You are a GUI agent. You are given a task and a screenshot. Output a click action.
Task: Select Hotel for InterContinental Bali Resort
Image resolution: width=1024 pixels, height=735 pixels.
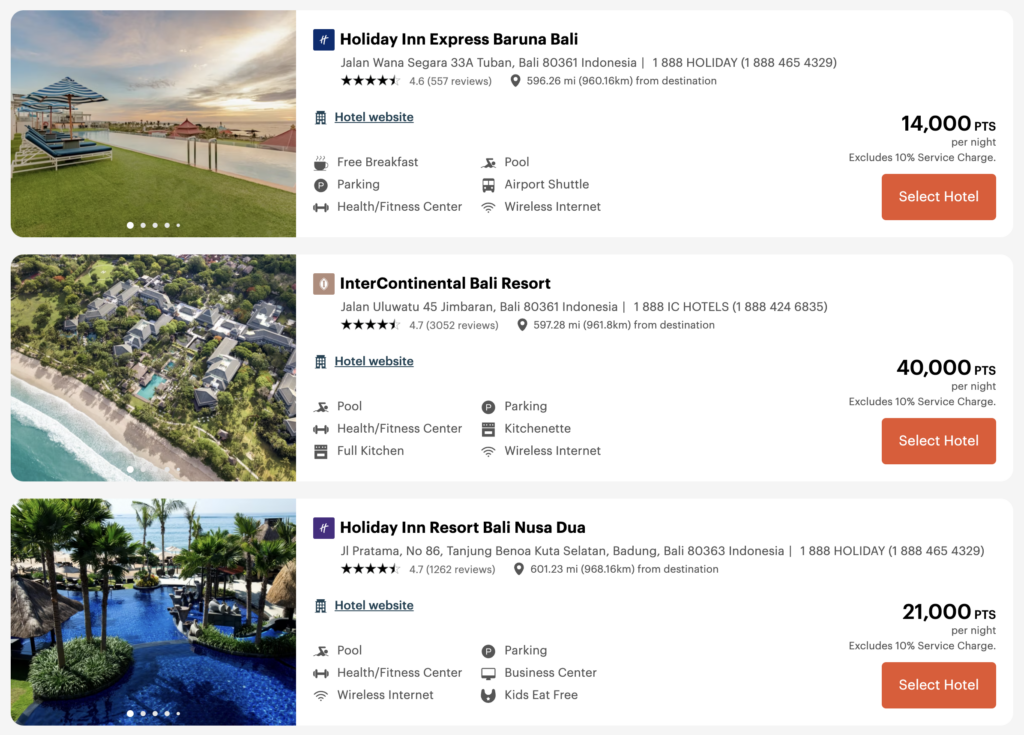938,441
